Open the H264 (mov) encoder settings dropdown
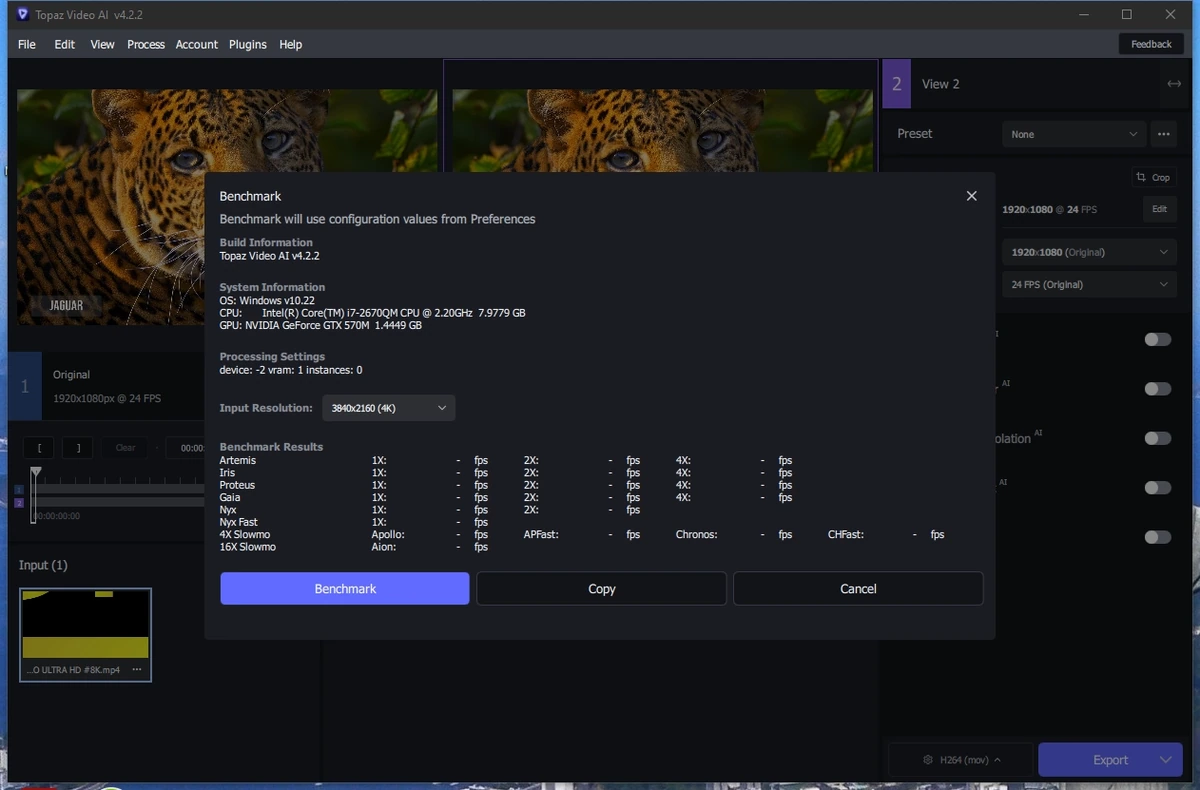 960,760
